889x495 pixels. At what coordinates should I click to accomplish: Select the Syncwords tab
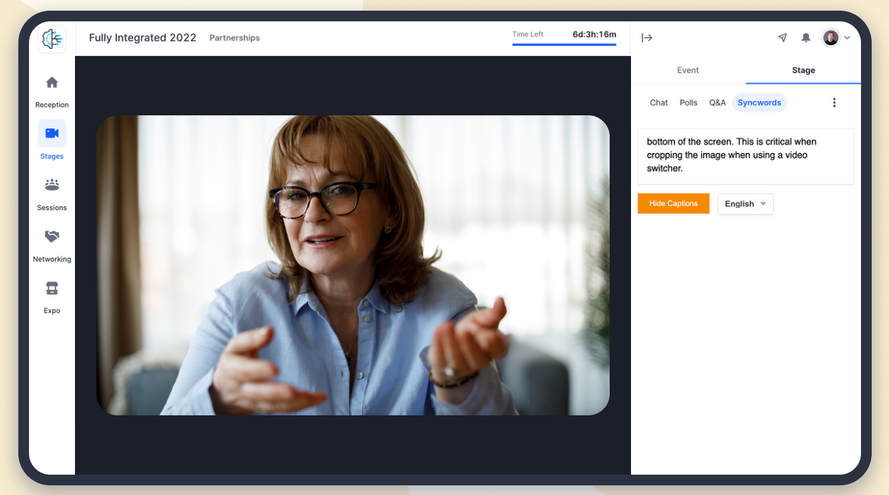[x=759, y=103]
